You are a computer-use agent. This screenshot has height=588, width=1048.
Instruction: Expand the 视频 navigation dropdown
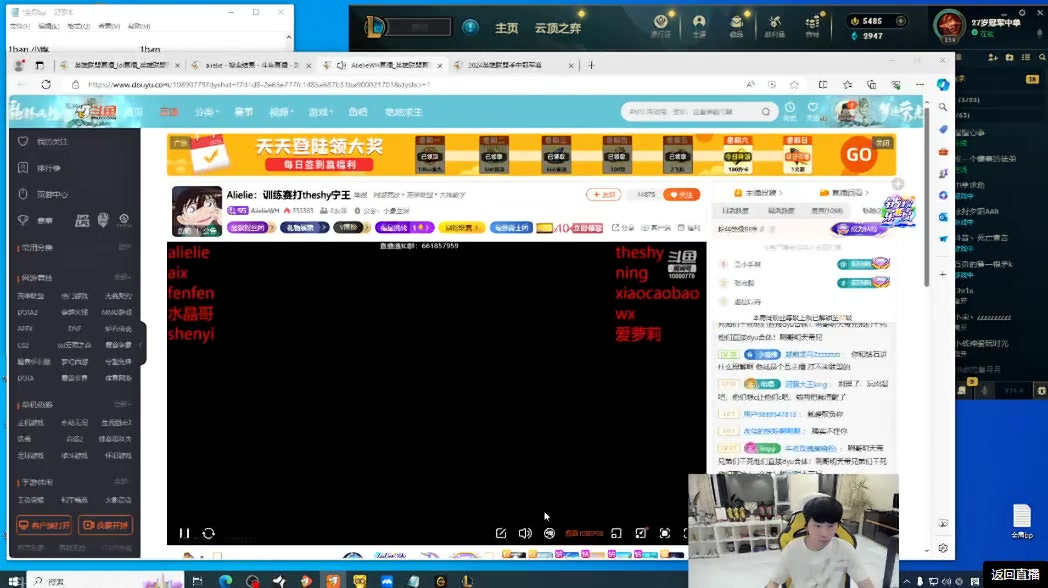(281, 112)
